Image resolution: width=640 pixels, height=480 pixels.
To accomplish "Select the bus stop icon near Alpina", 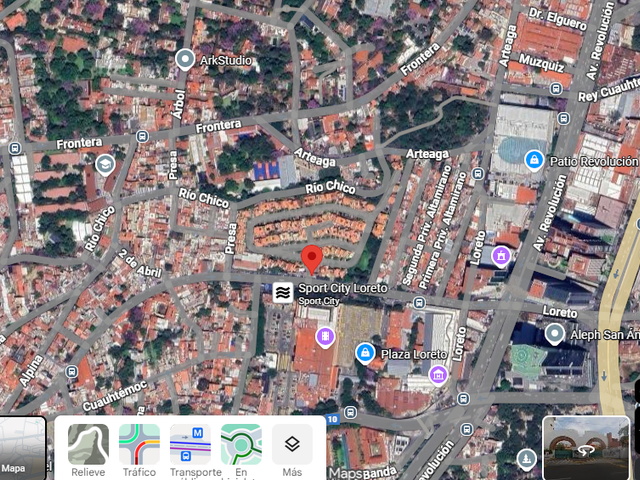I will (x=72, y=372).
